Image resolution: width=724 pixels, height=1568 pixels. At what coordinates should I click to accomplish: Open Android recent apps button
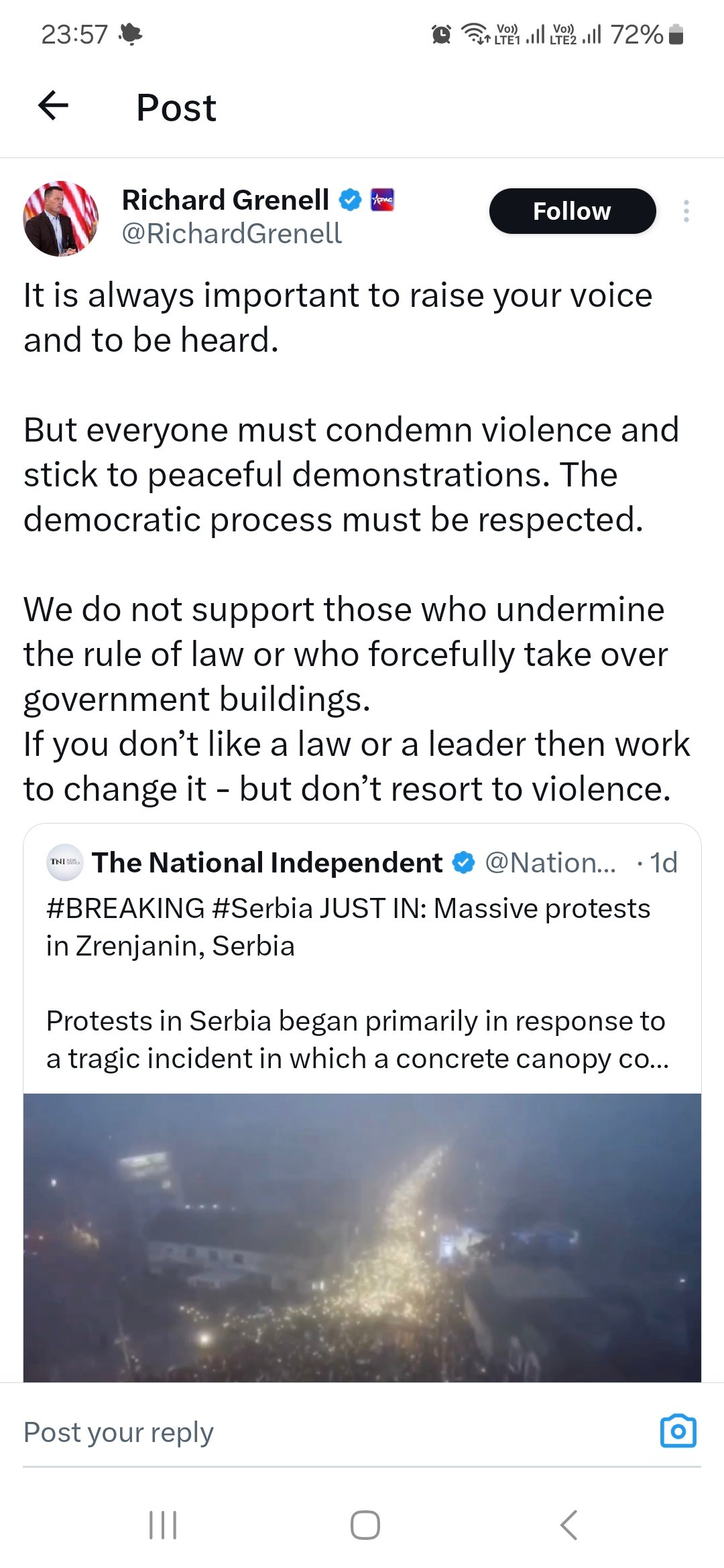[x=163, y=1525]
